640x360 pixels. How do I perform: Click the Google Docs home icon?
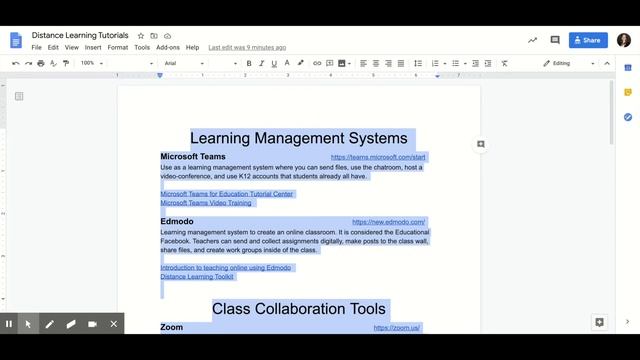[x=16, y=40]
